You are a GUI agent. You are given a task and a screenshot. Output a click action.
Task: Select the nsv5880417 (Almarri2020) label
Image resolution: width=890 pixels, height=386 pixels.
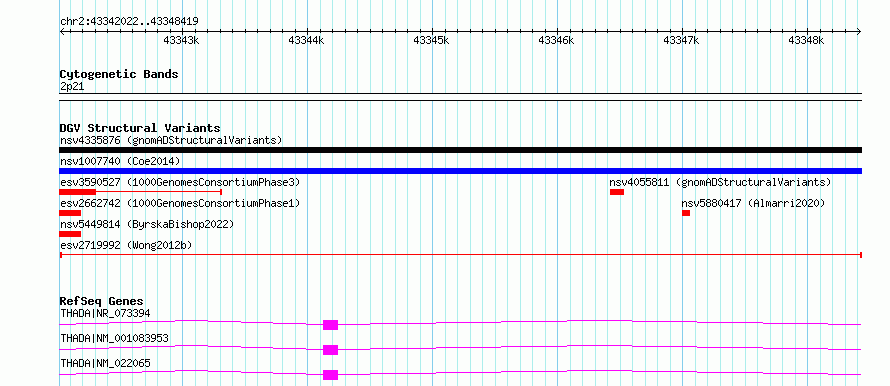(x=753, y=203)
